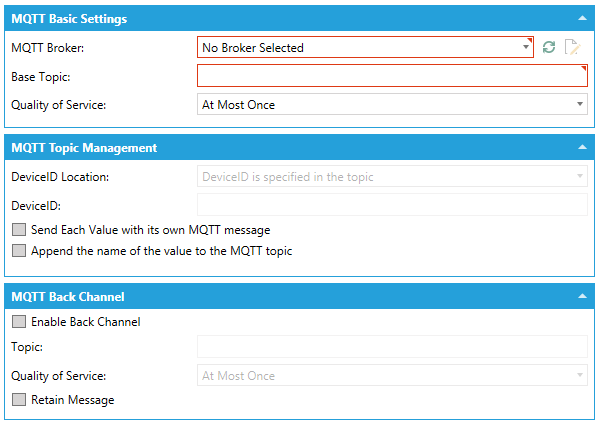The image size is (599, 425).
Task: Click the green refresh brokers icon
Action: point(549,47)
